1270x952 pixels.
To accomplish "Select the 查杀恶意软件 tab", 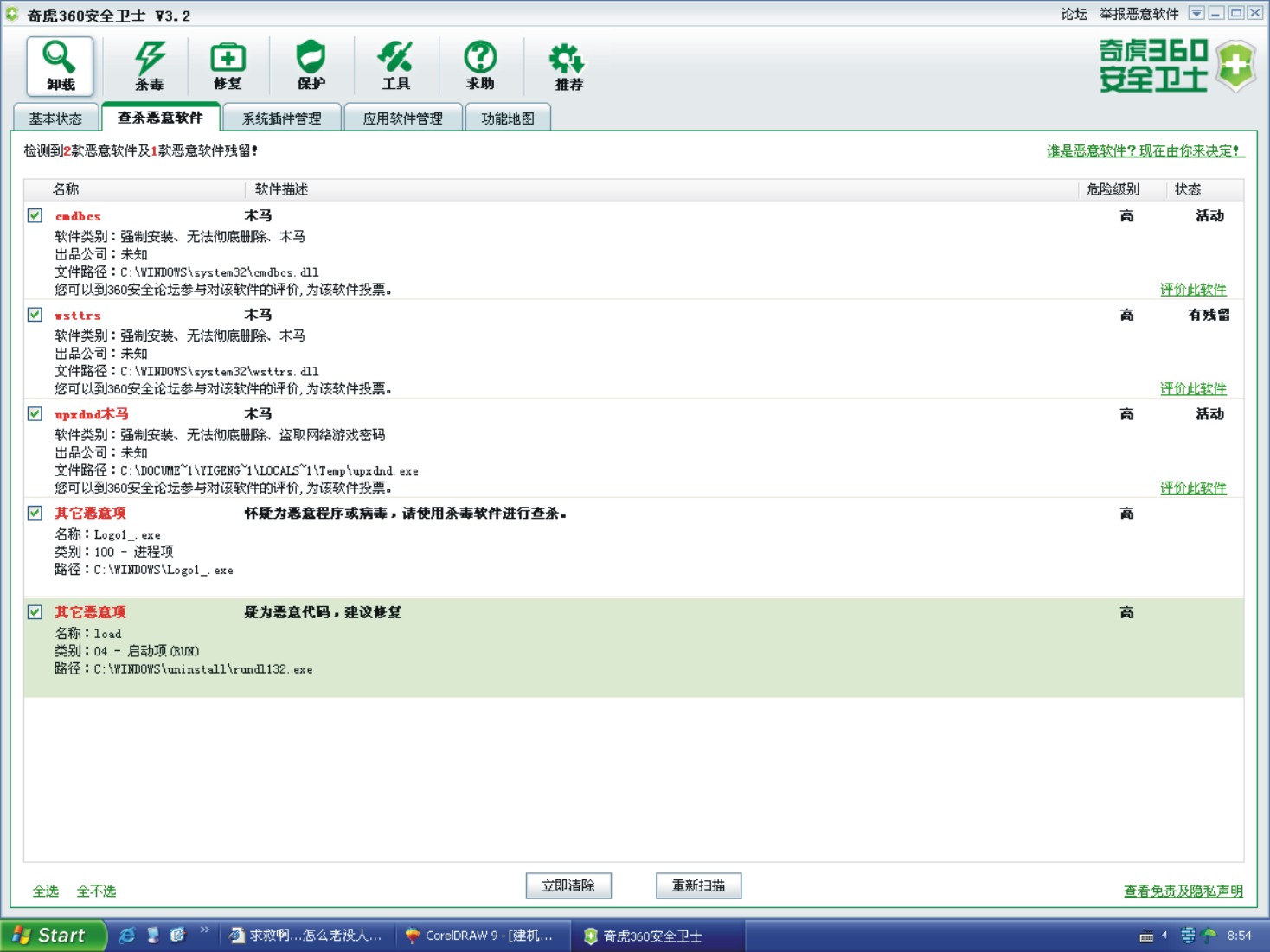I will point(160,117).
